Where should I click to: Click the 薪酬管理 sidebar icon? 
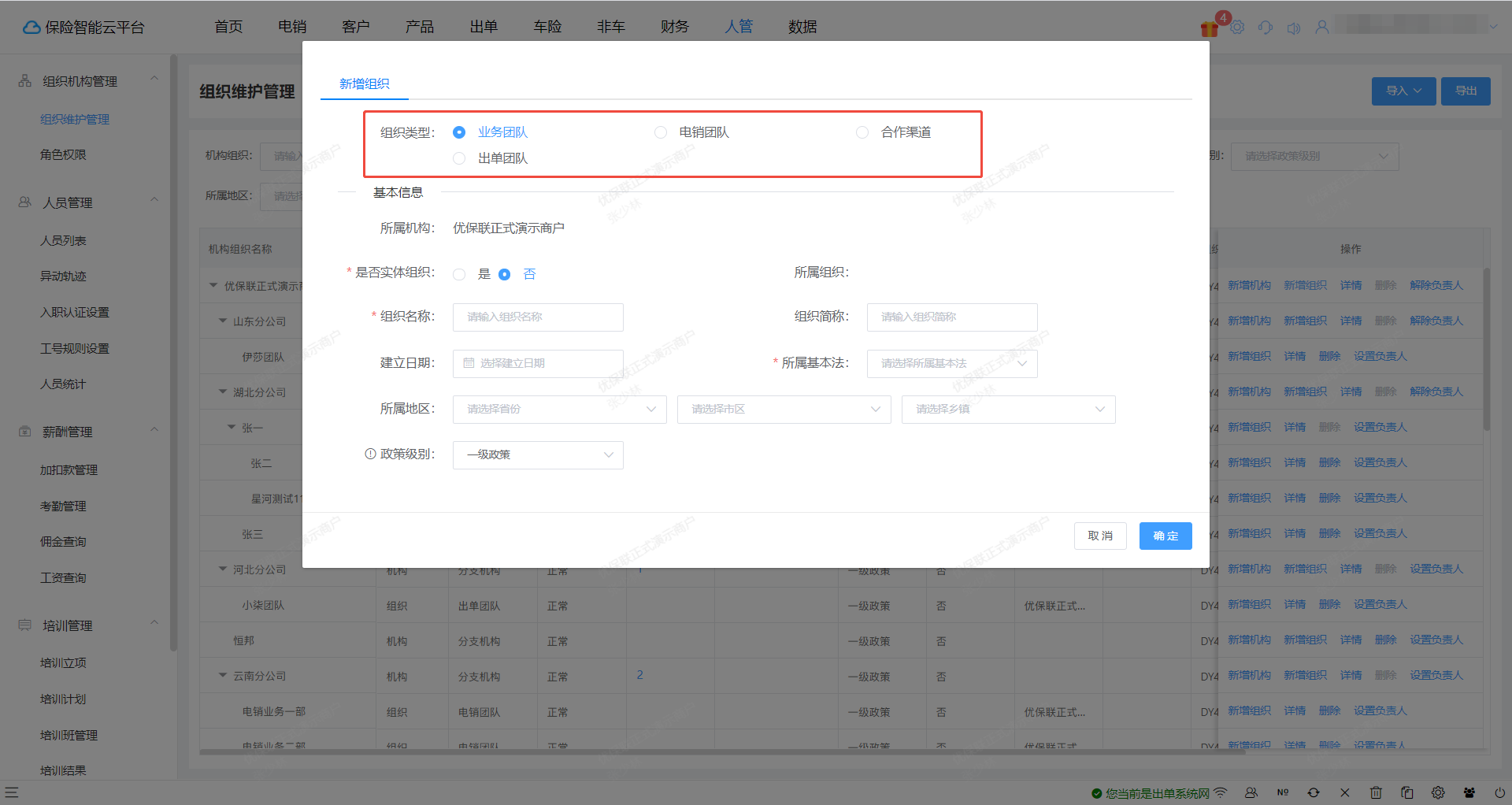(25, 432)
